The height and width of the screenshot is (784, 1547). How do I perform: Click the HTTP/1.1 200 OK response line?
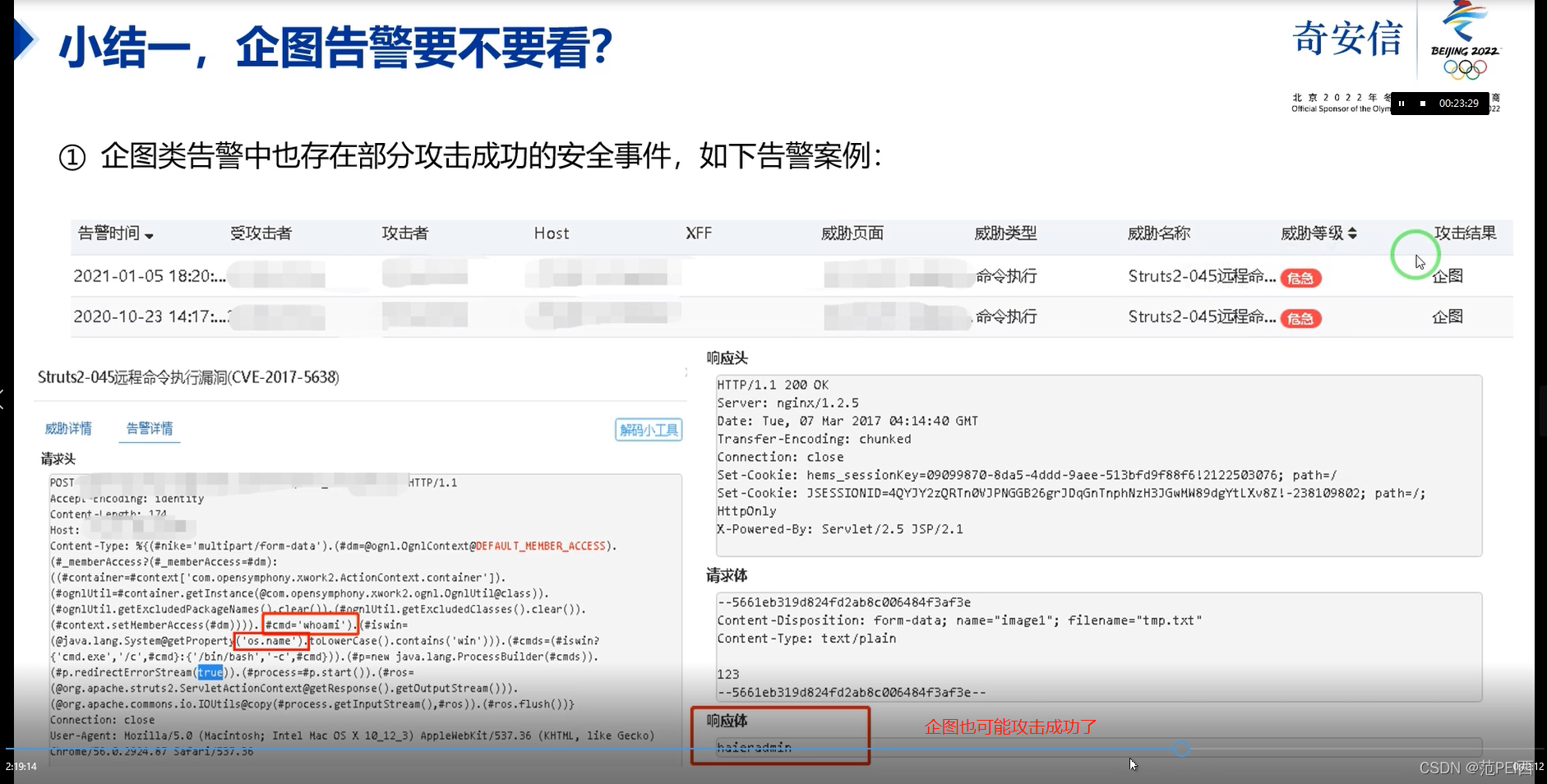[x=773, y=385]
